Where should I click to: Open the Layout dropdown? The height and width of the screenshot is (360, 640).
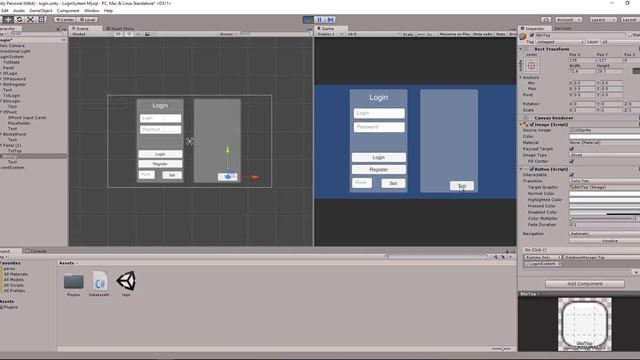[629, 20]
